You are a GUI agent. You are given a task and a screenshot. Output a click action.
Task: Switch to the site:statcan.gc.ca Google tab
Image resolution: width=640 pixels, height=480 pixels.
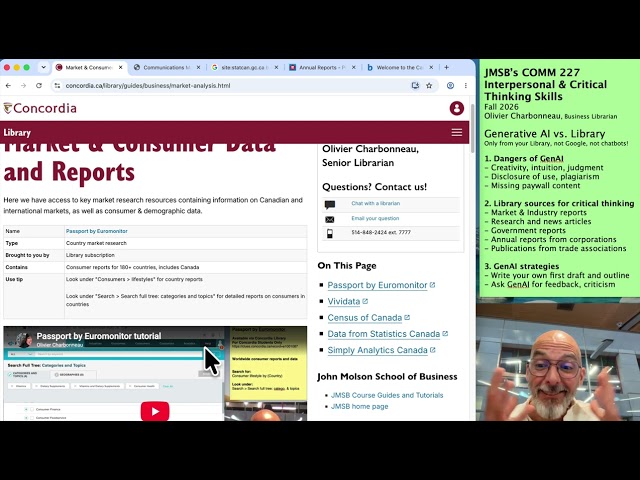click(x=244, y=67)
